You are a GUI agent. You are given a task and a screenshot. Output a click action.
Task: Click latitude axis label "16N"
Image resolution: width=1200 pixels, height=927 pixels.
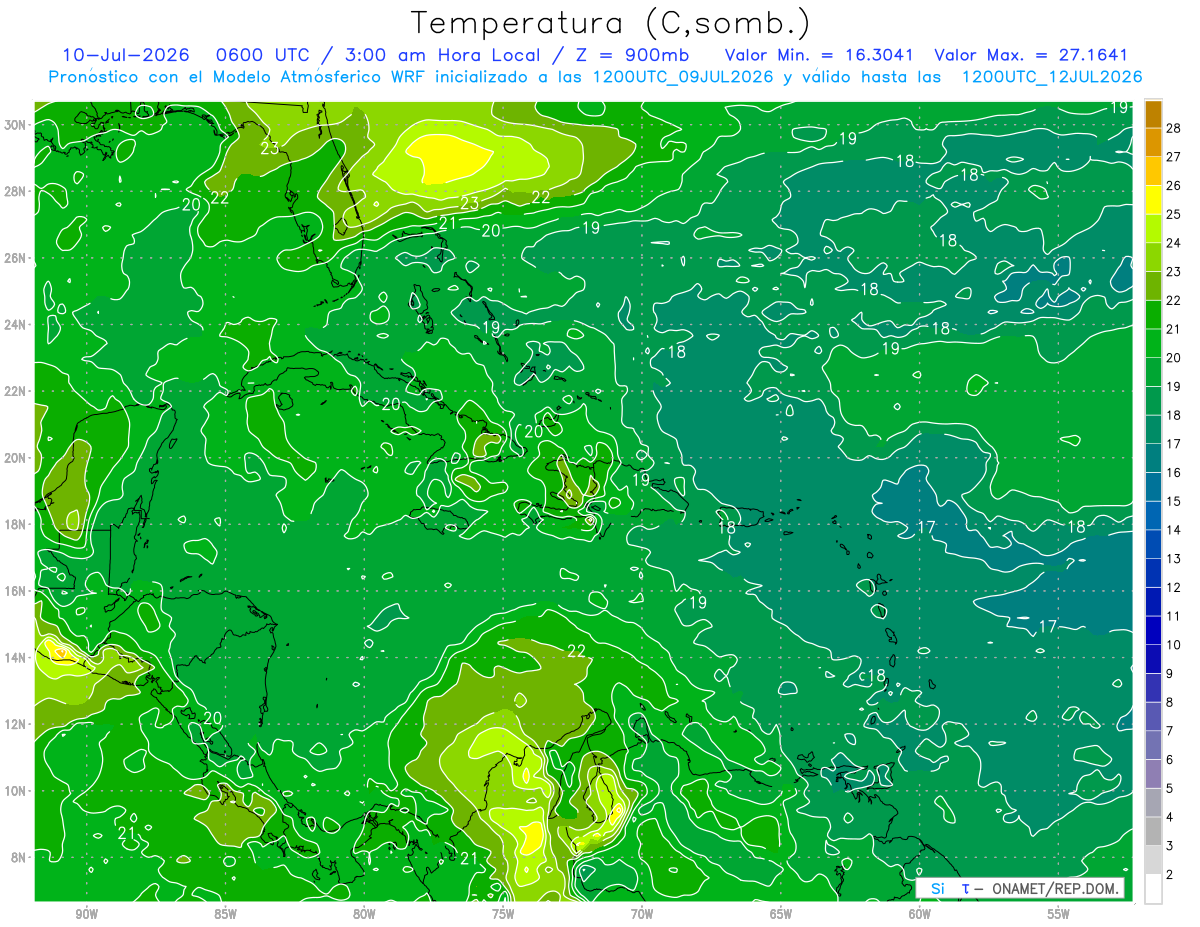17,591
